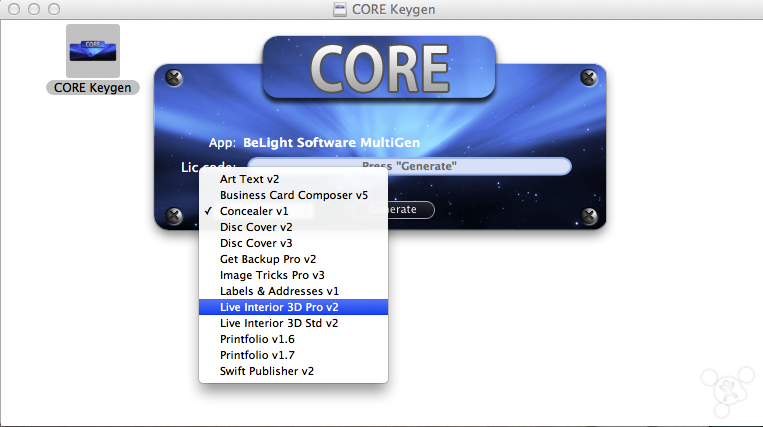
Task: Click the top-left screw on the panel
Action: (x=173, y=77)
